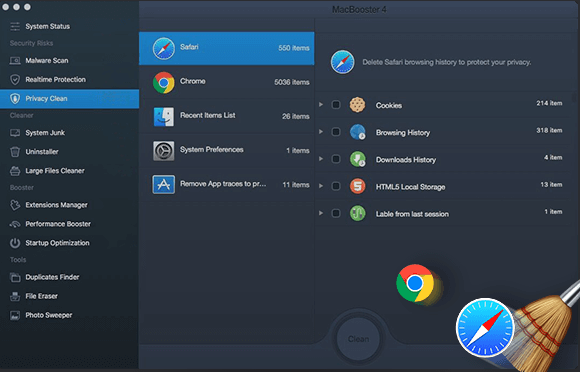Image resolution: width=580 pixels, height=372 pixels.
Task: Select Realtime Protection shield icon
Action: pyautogui.click(x=15, y=80)
